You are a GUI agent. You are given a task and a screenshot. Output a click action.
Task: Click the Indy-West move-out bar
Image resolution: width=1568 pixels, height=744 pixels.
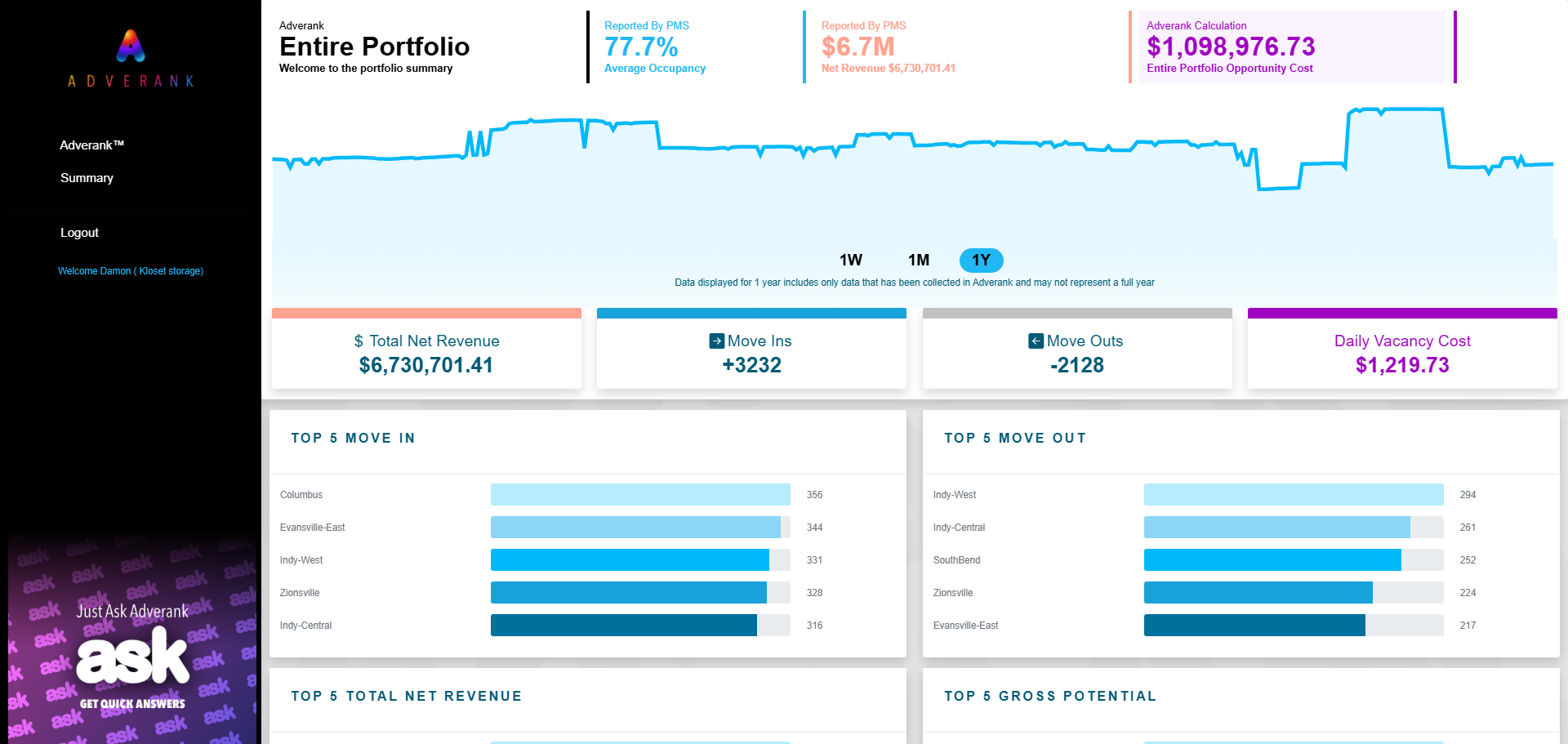tap(1294, 495)
